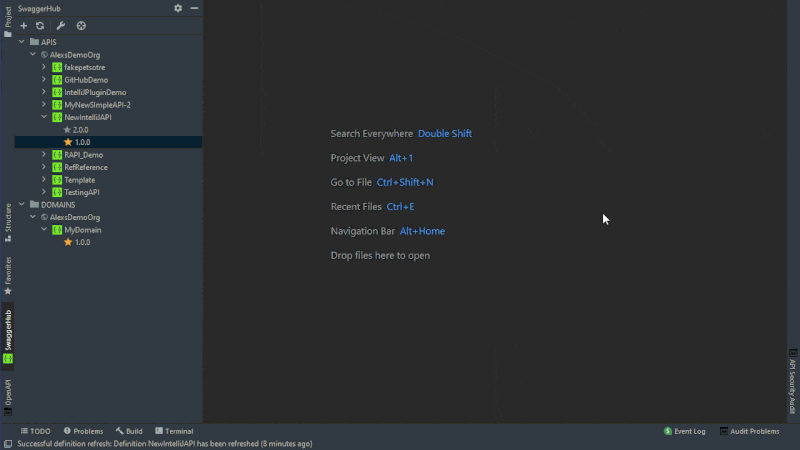Open the Audit Problems tool window
The width and height of the screenshot is (800, 450).
(x=749, y=431)
